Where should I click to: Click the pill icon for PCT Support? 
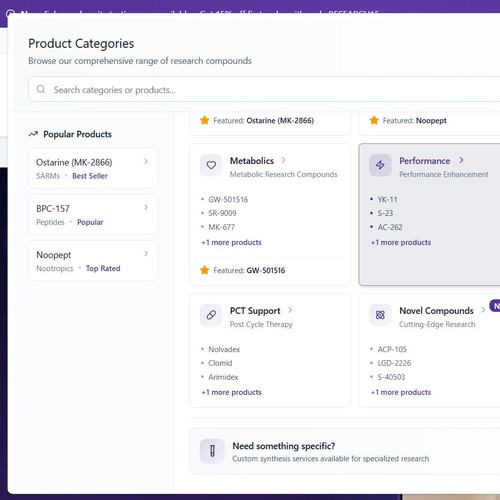pos(211,315)
